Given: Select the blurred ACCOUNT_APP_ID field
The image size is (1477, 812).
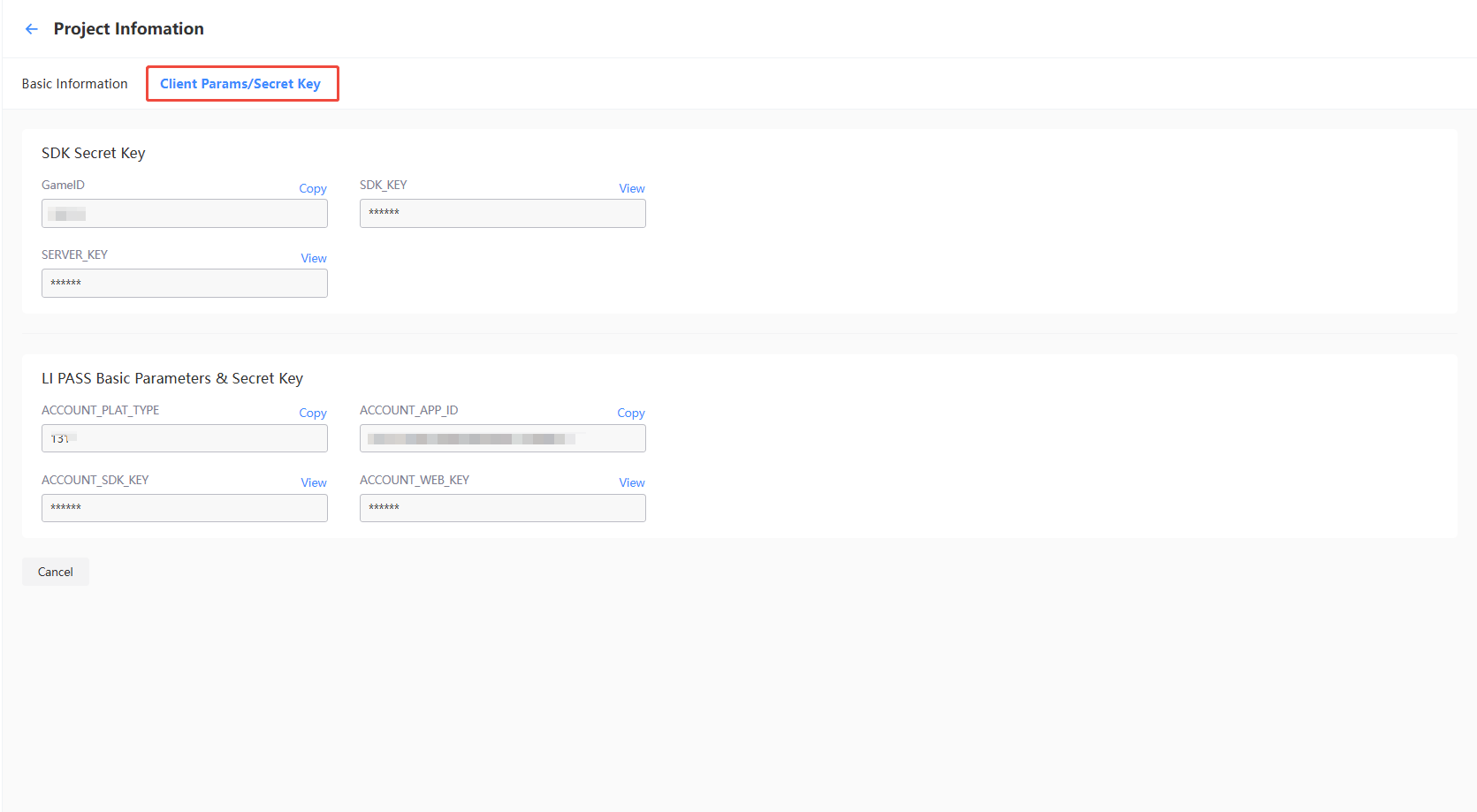Looking at the screenshot, I should tap(502, 437).
